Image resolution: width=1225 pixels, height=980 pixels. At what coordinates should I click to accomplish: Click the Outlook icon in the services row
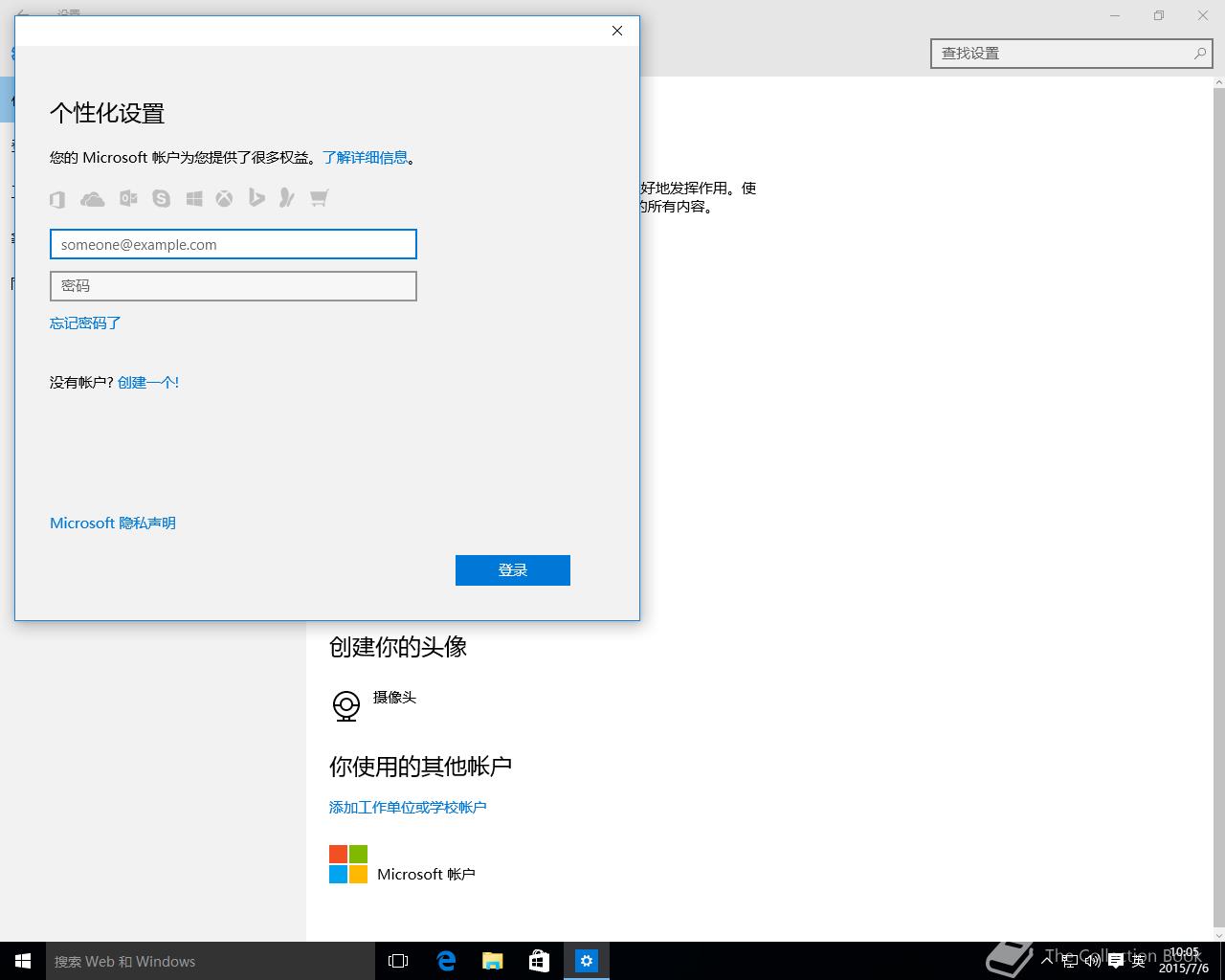pos(128,198)
